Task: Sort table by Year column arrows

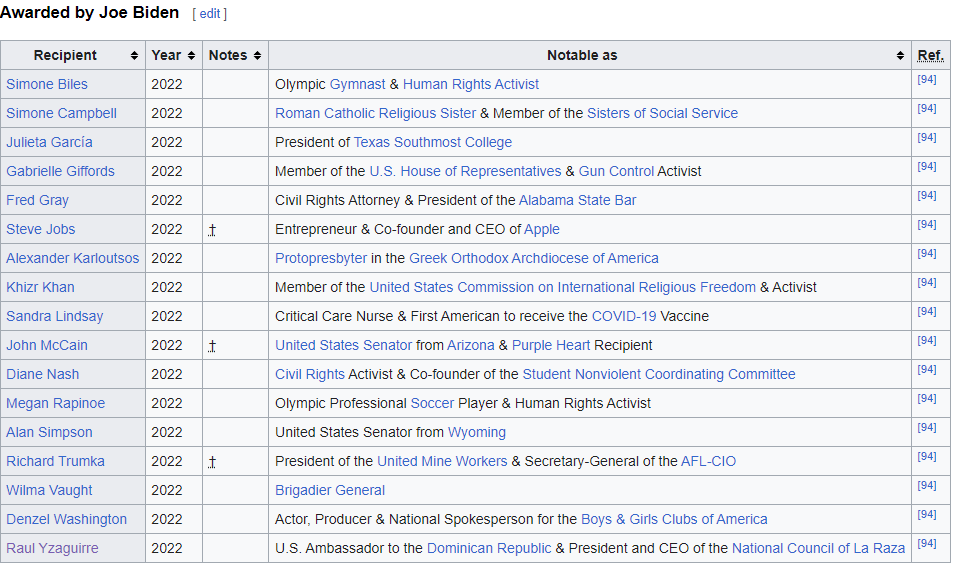Action: coord(191,56)
